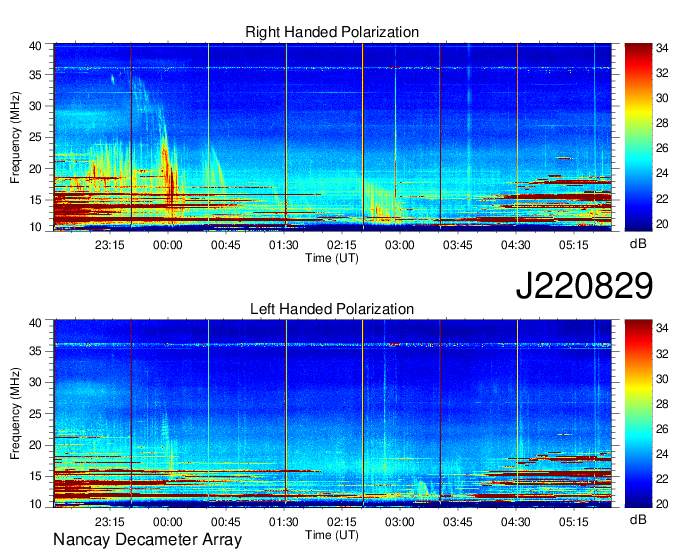The width and height of the screenshot is (680, 552).
Task: Click the 03:45 tick on Right Handed time axis
Action: tap(458, 245)
